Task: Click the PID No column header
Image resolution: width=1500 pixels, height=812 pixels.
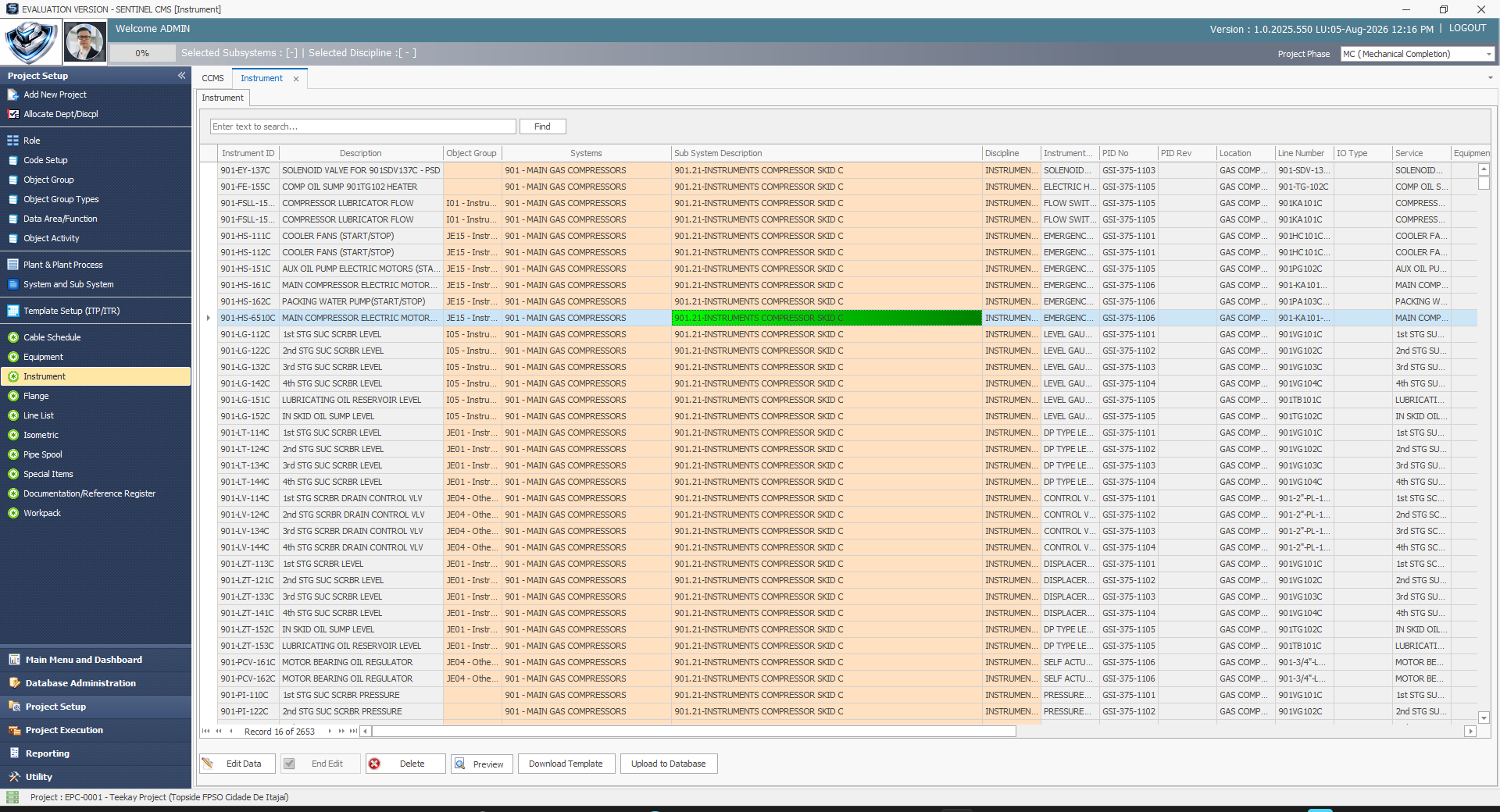Action: tap(1128, 153)
